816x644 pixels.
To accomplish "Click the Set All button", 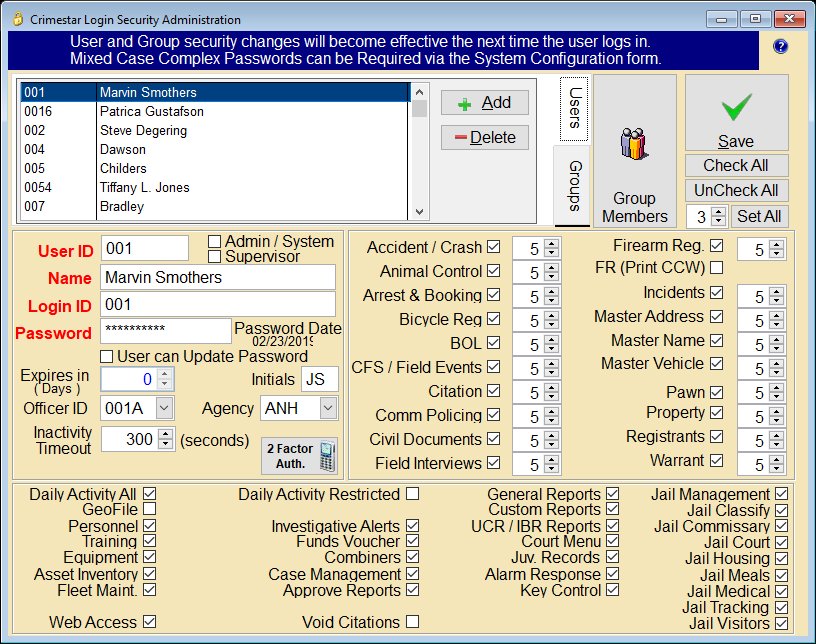I will coord(759,216).
